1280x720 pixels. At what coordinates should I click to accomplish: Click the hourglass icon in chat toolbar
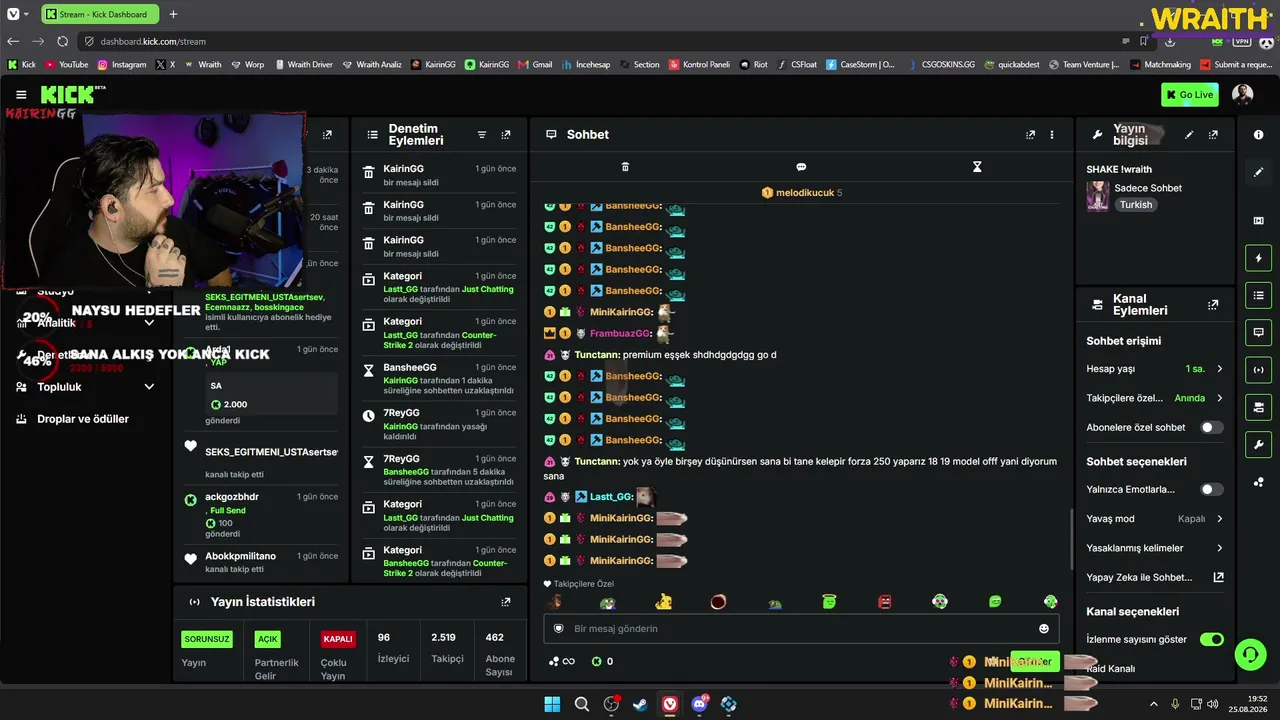pos(977,167)
